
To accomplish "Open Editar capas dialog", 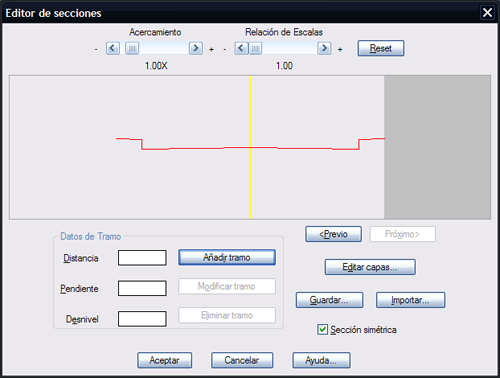I will 370,267.
